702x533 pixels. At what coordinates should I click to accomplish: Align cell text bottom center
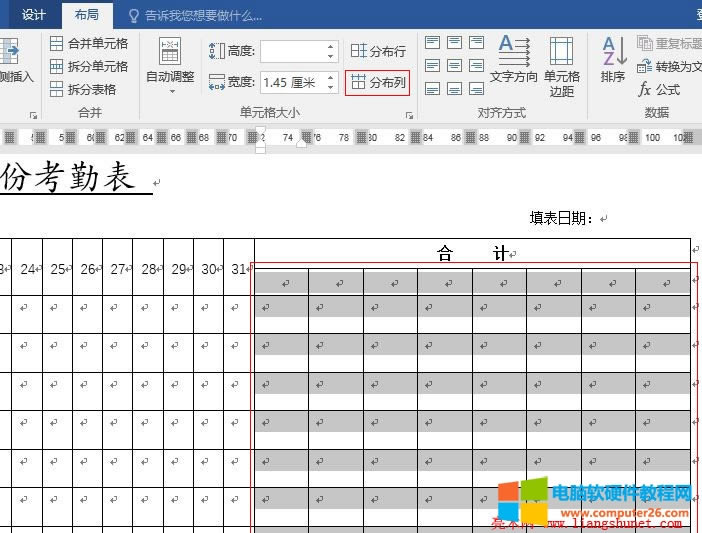(x=454, y=89)
